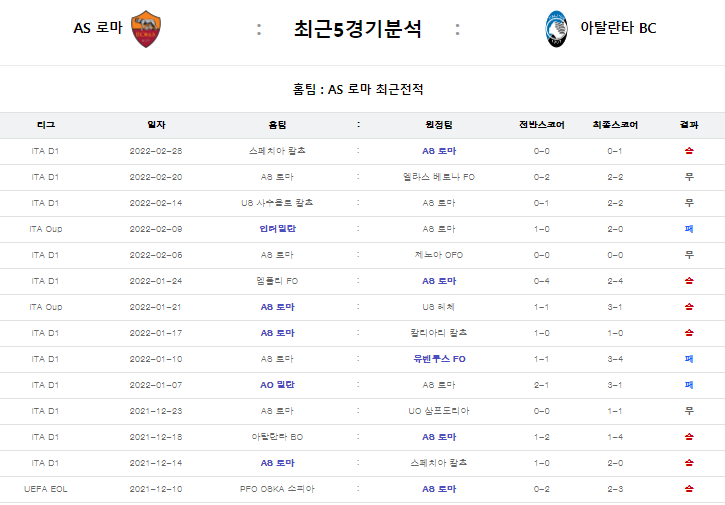Click 'ITA Cup' league in 2022-01-21 row

click(46, 307)
